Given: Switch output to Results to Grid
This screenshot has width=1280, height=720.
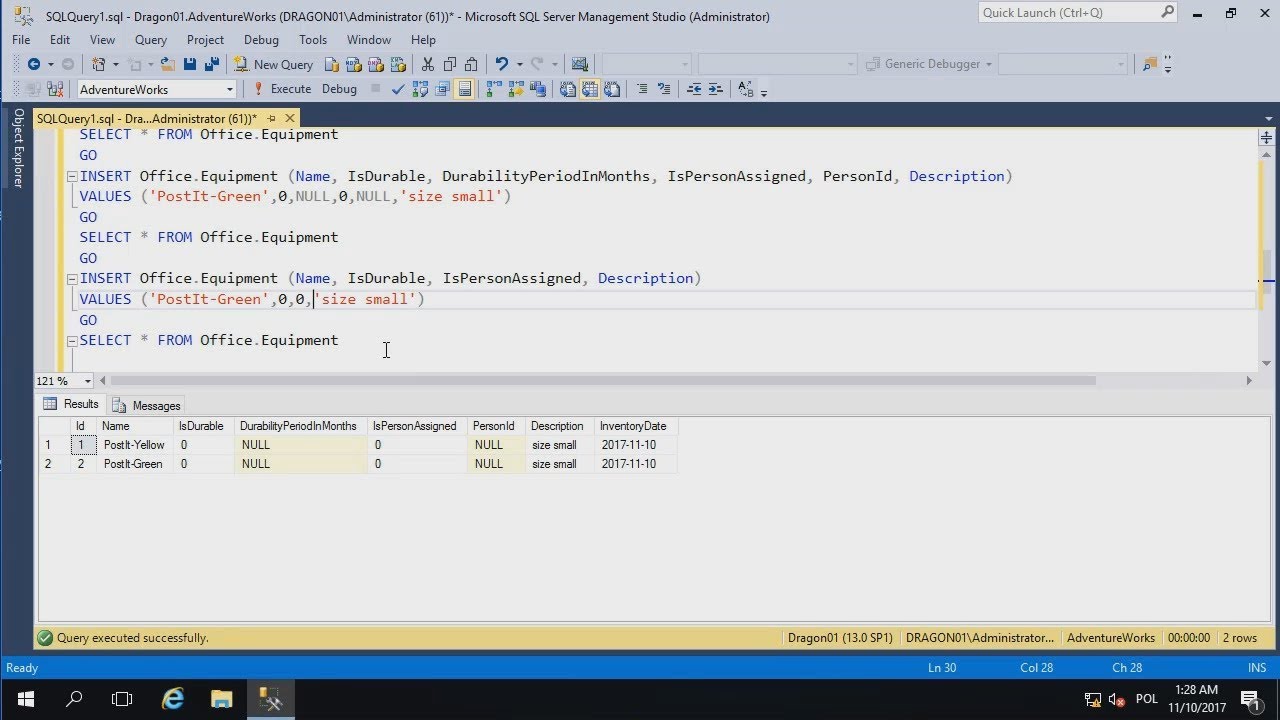Looking at the screenshot, I should (x=590, y=89).
